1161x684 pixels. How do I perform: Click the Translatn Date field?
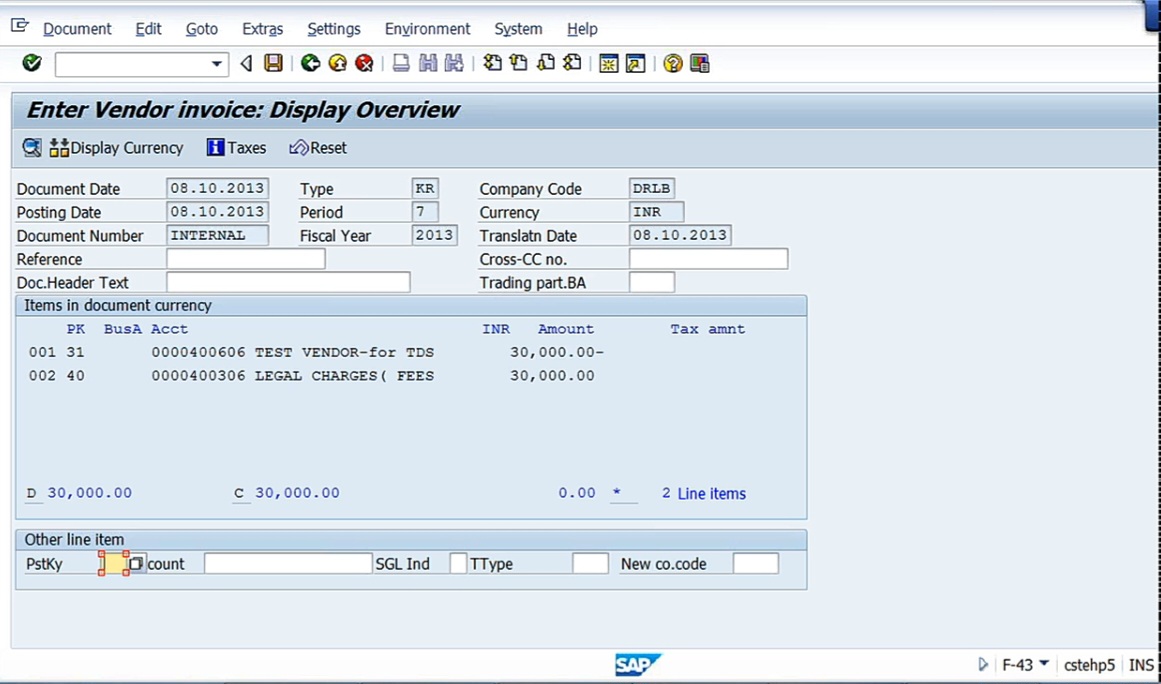[680, 235]
